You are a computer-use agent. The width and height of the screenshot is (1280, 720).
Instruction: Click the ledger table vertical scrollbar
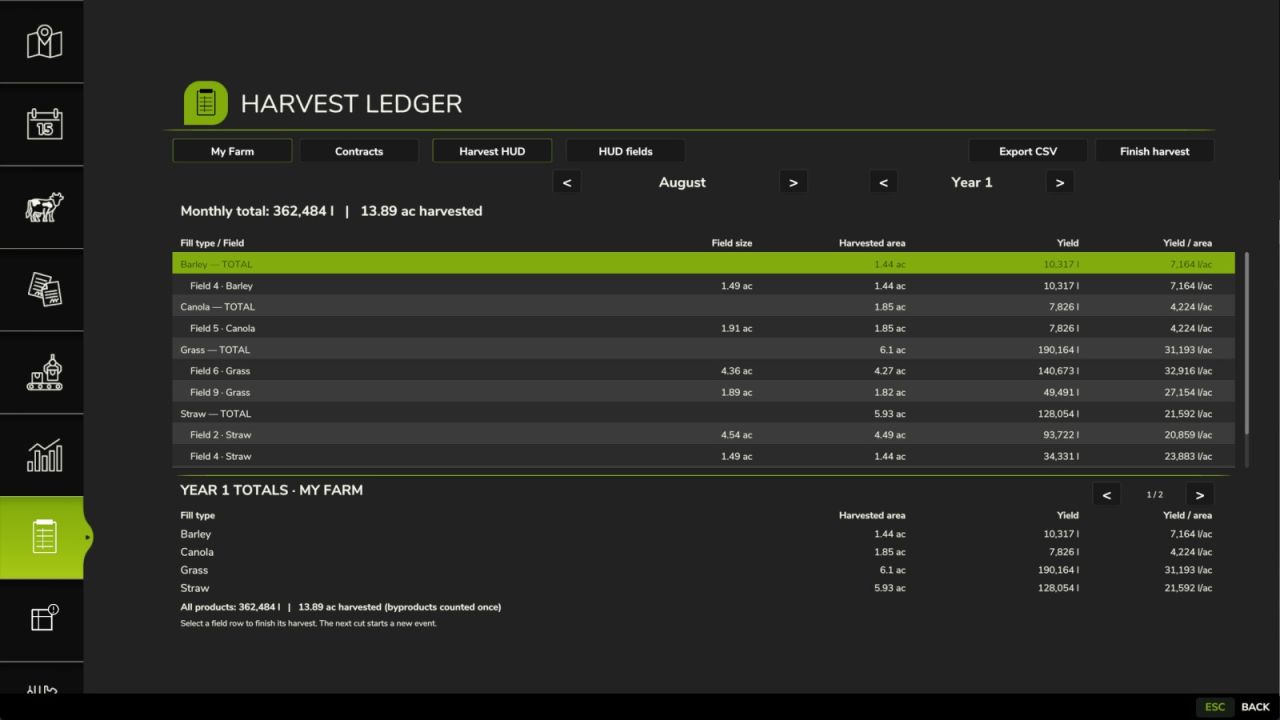click(x=1247, y=344)
